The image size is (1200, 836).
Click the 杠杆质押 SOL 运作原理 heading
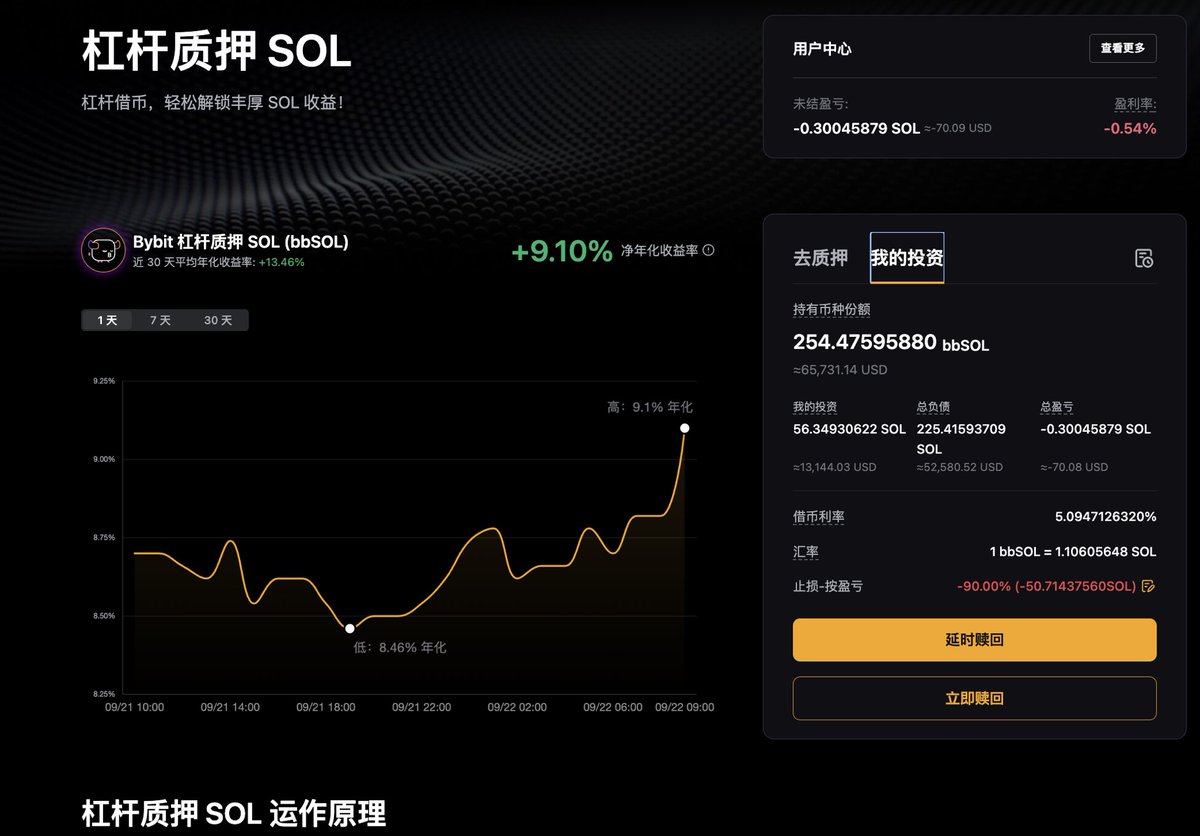(x=233, y=813)
